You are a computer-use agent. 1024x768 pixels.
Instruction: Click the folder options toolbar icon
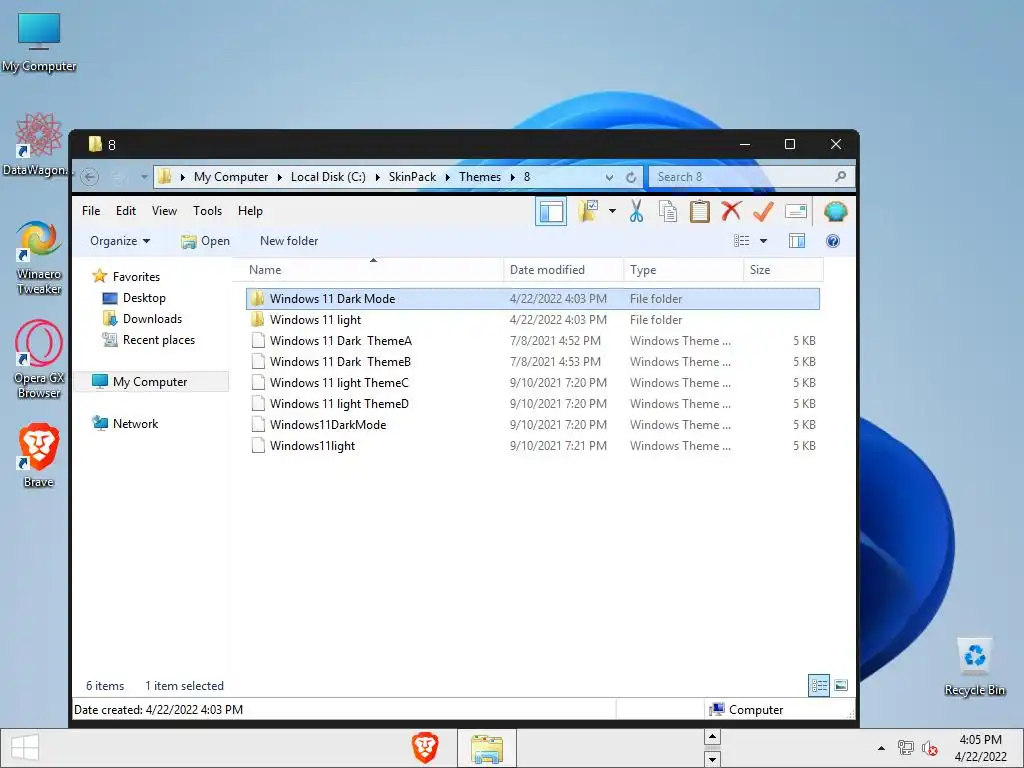click(588, 211)
